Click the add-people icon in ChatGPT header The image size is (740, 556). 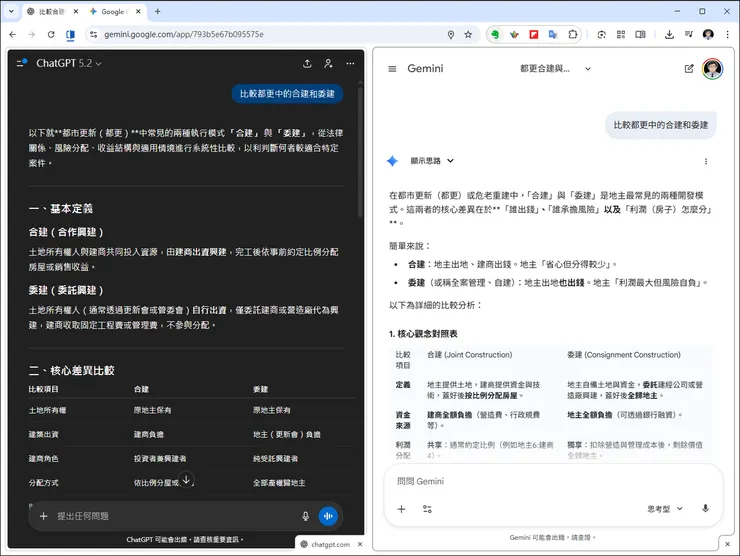328,63
